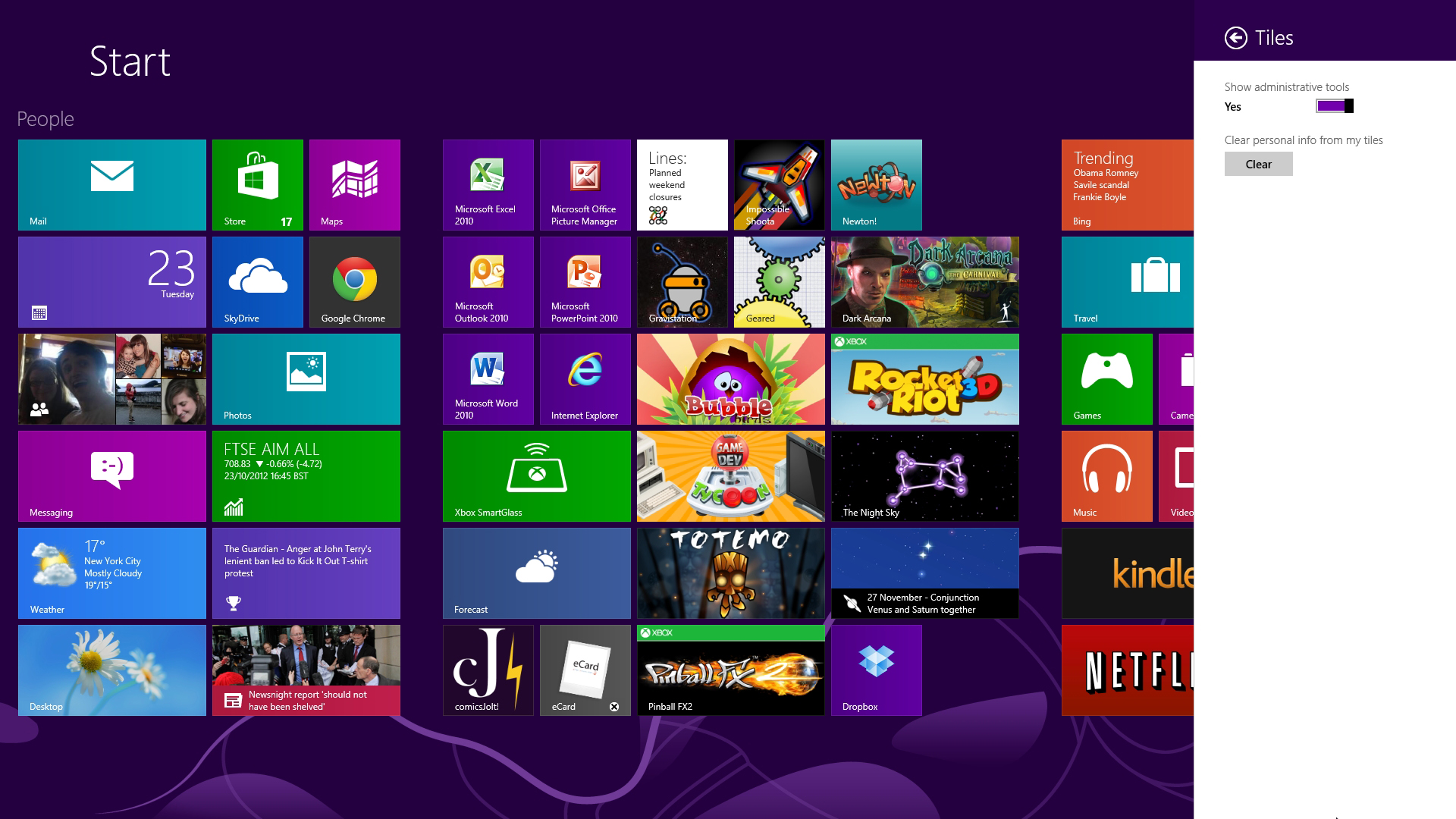Image resolution: width=1456 pixels, height=819 pixels.
Task: Open the SkyDrive tile
Action: coord(258,282)
